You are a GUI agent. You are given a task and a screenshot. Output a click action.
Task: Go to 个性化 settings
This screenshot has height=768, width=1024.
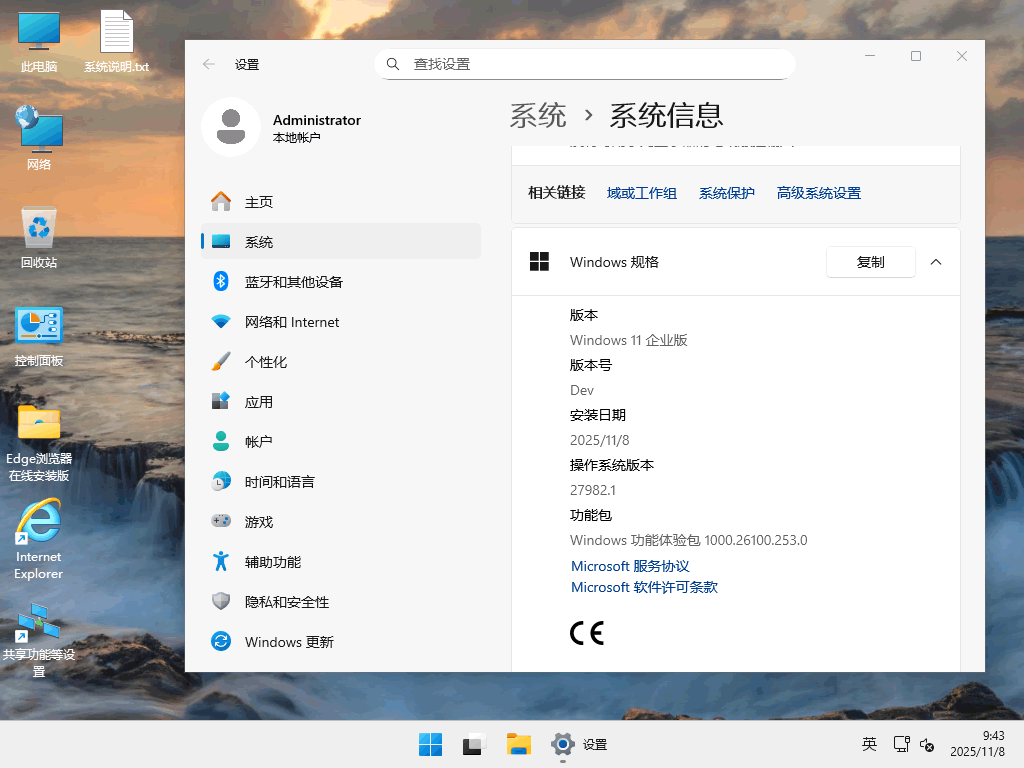(x=341, y=362)
